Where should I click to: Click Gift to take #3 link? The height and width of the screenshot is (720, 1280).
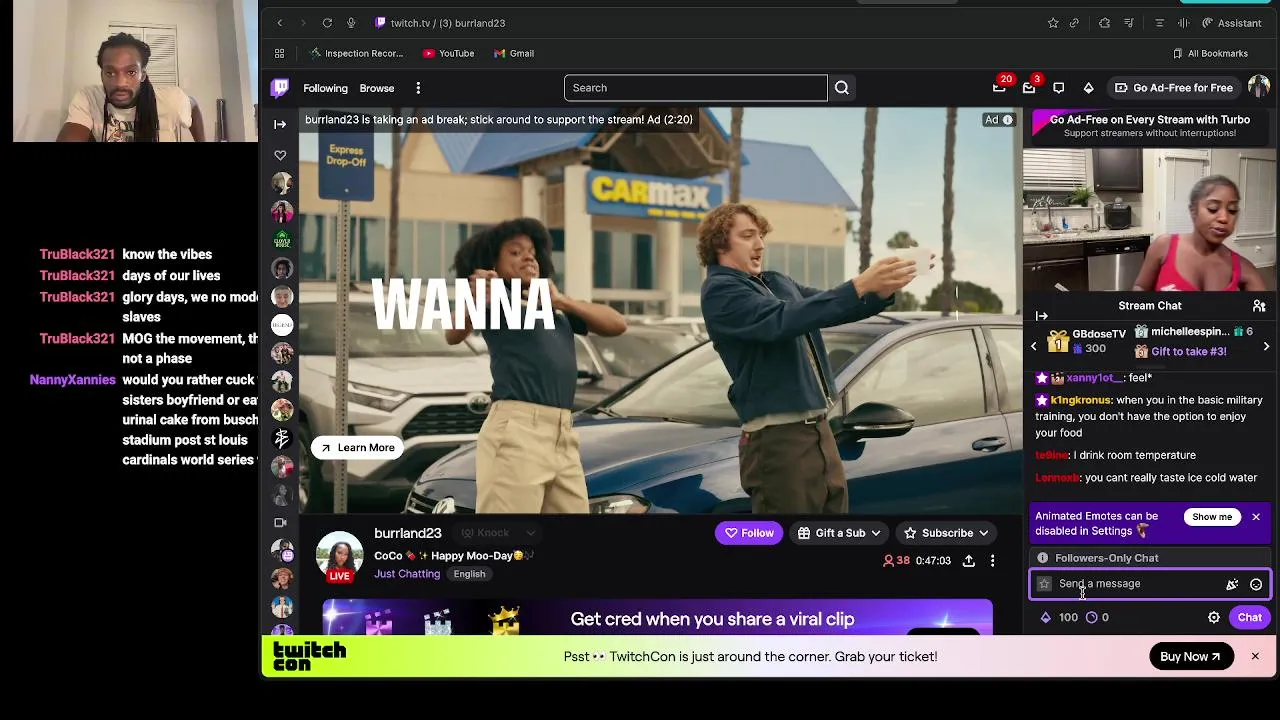pyautogui.click(x=1188, y=352)
